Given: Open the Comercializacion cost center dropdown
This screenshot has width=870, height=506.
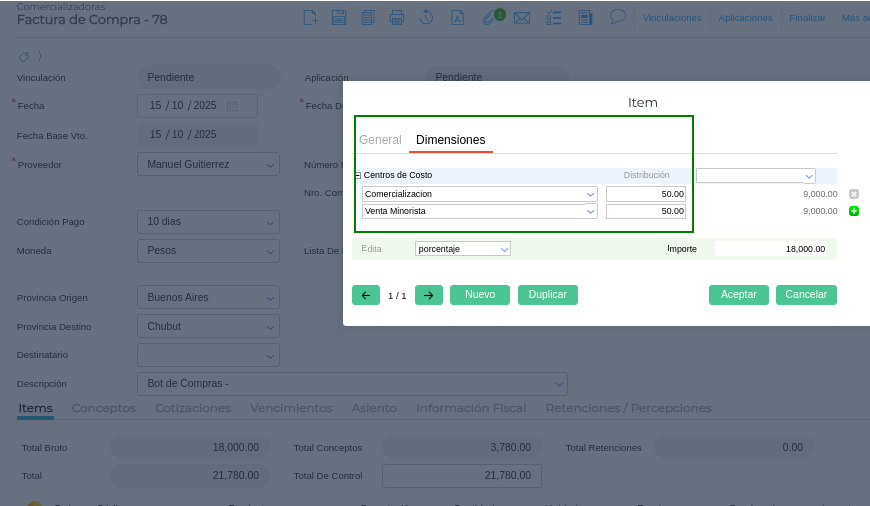Looking at the screenshot, I should tap(590, 194).
